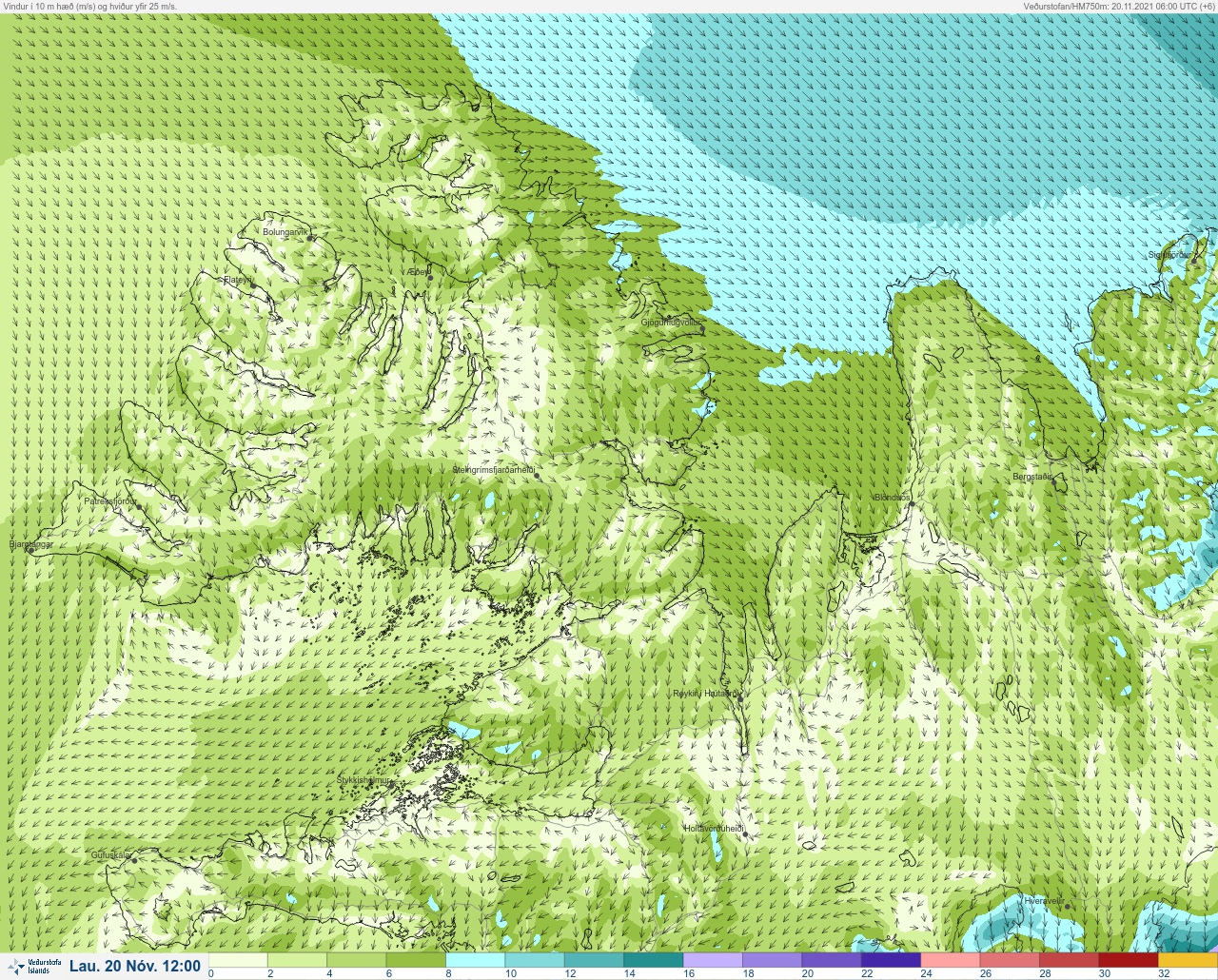
Task: Select the 6–8 m/s darker green legend swatch
Action: [x=416, y=960]
